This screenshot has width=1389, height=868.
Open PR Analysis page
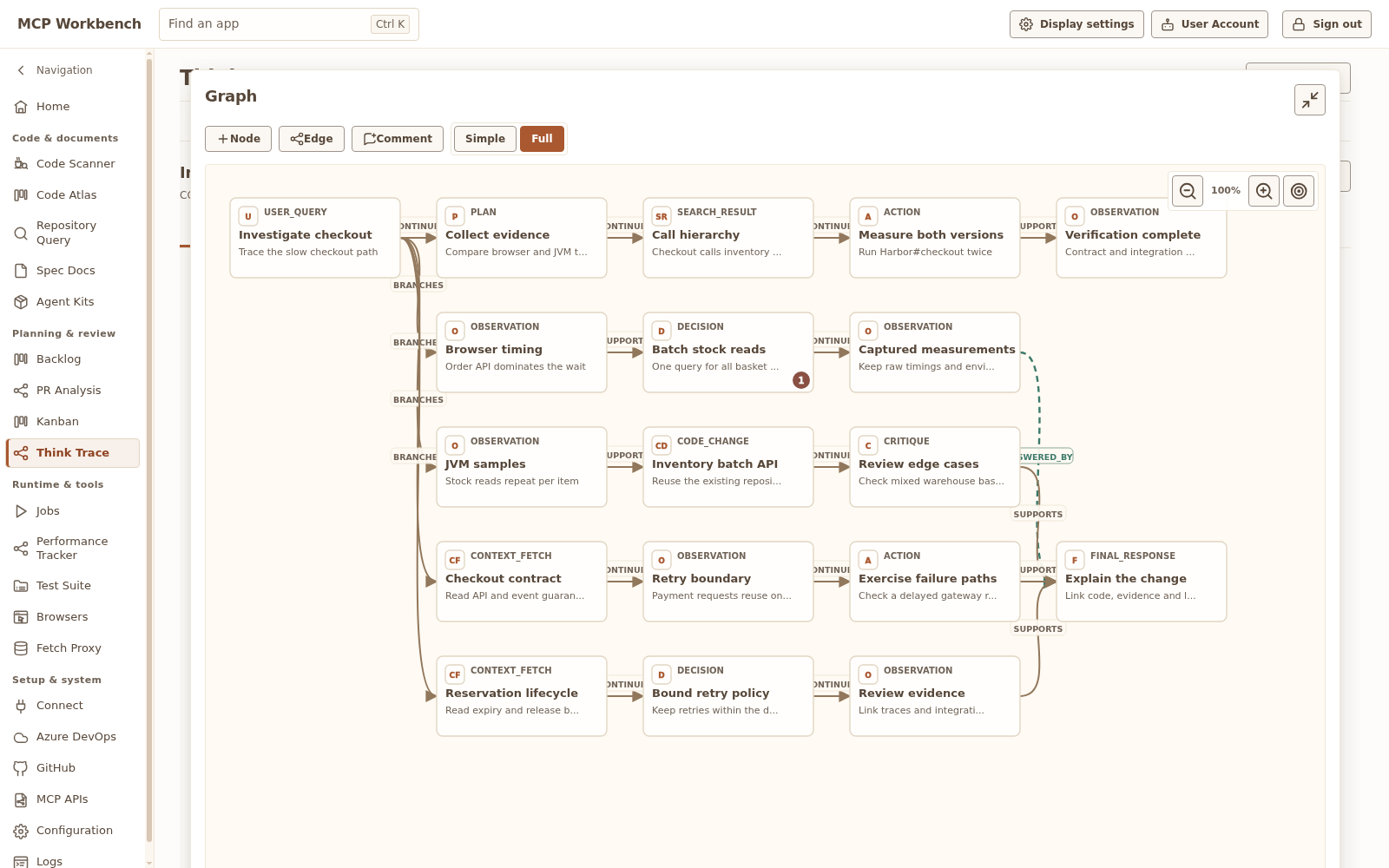(x=73, y=390)
